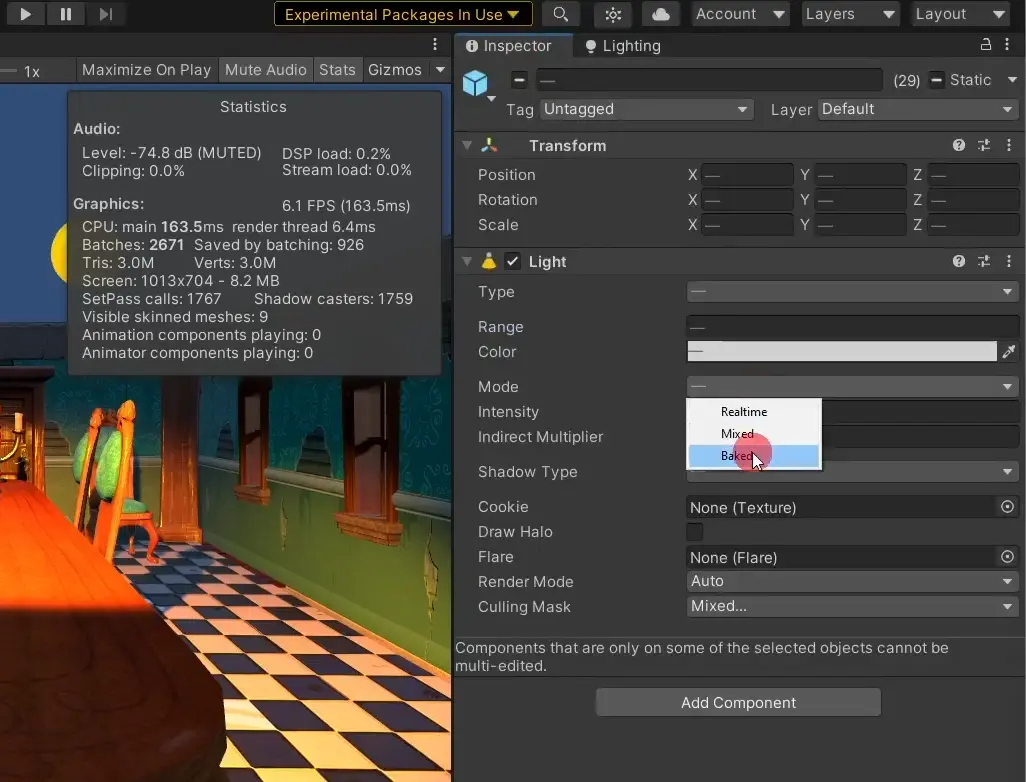Open Transform component preset settings icon
The width and height of the screenshot is (1026, 782).
click(984, 146)
